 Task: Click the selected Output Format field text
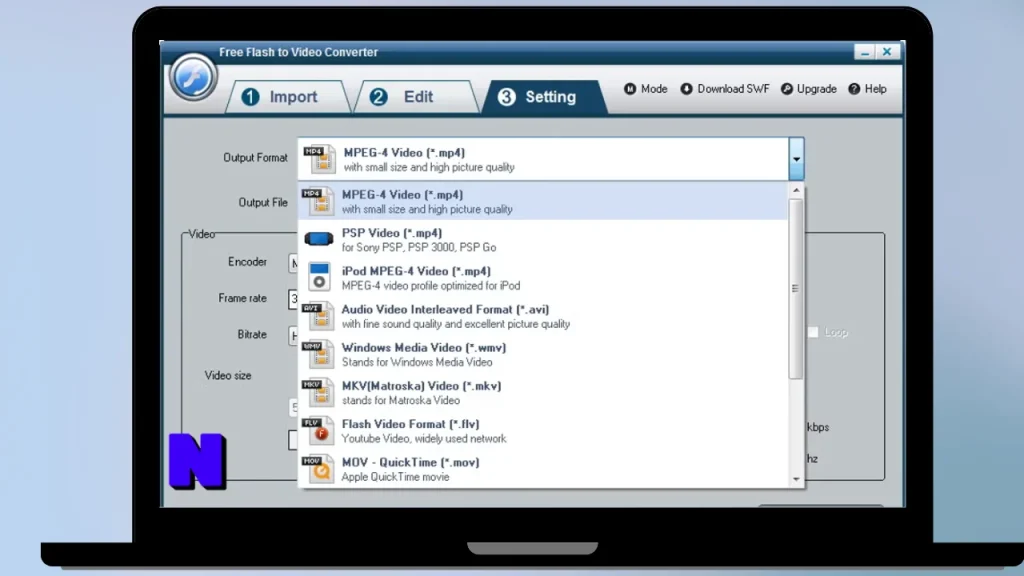pyautogui.click(x=429, y=159)
